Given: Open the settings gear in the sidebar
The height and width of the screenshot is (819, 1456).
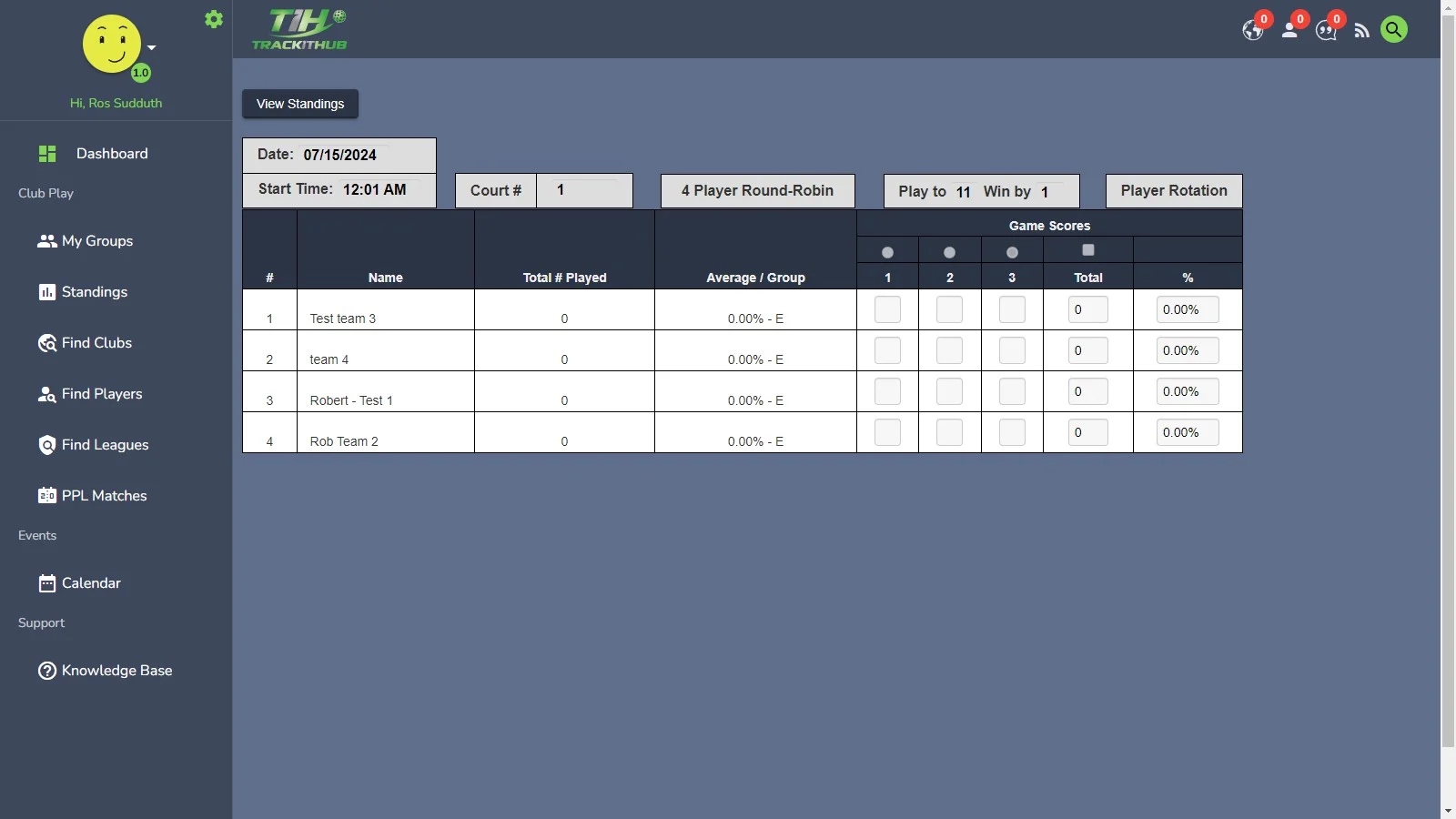Looking at the screenshot, I should [x=214, y=19].
